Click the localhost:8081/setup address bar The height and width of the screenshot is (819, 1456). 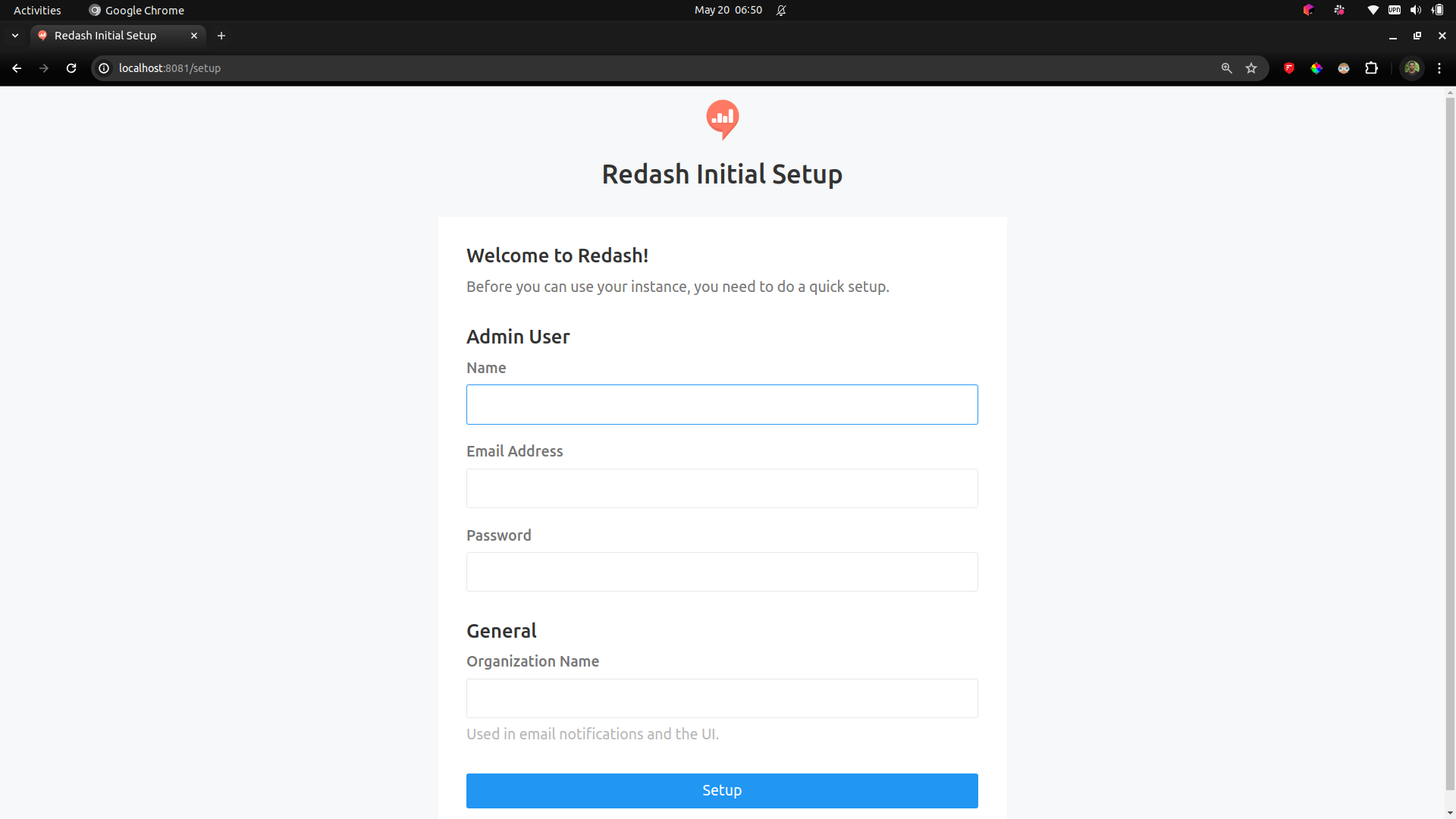tap(168, 67)
